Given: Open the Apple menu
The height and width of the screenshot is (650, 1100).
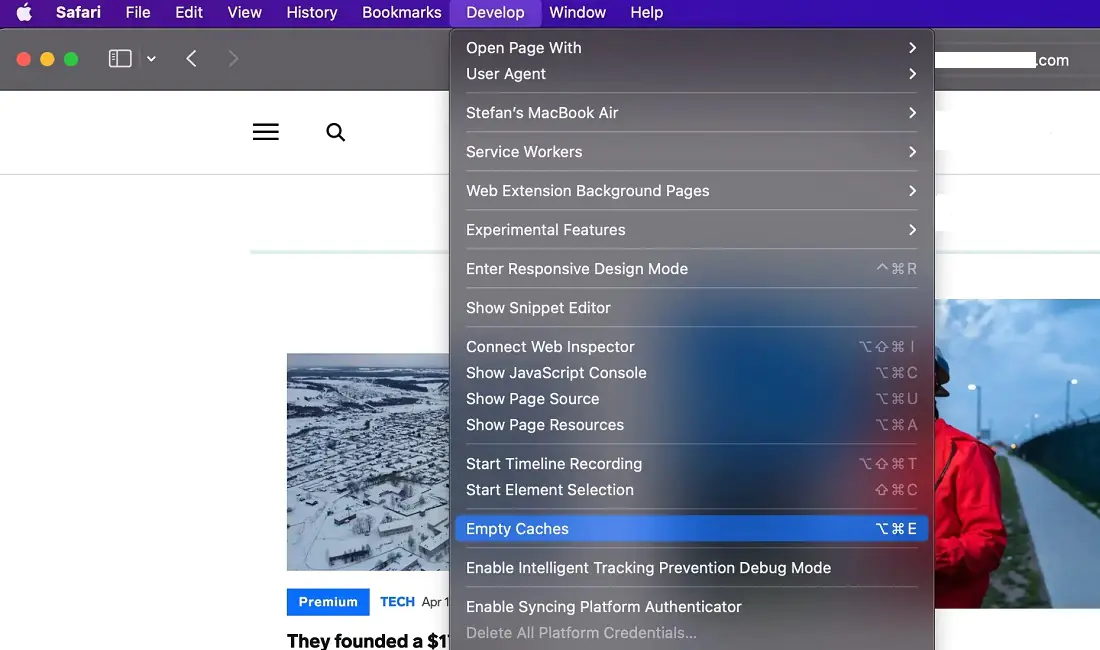Looking at the screenshot, I should [x=25, y=13].
